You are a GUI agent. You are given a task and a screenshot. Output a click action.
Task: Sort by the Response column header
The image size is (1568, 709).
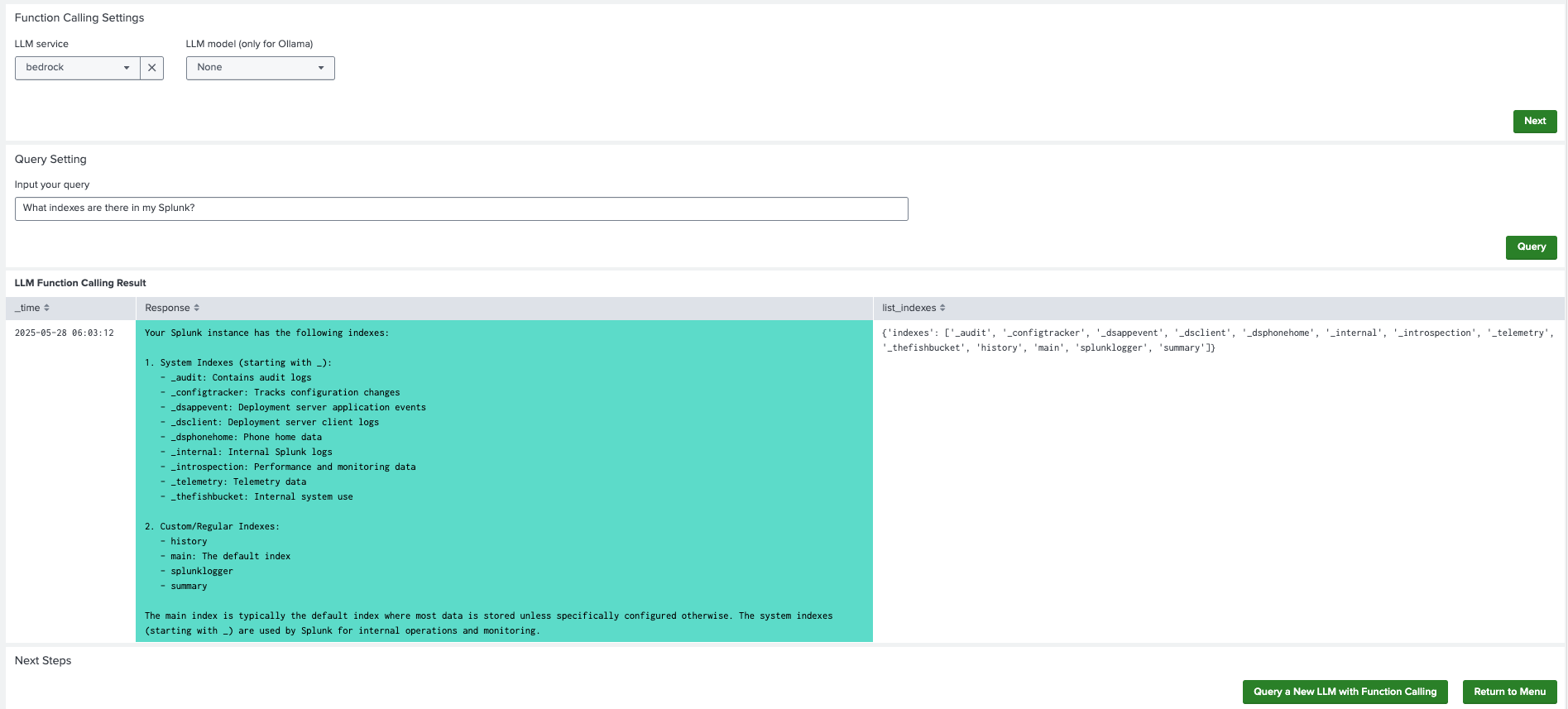(x=172, y=308)
